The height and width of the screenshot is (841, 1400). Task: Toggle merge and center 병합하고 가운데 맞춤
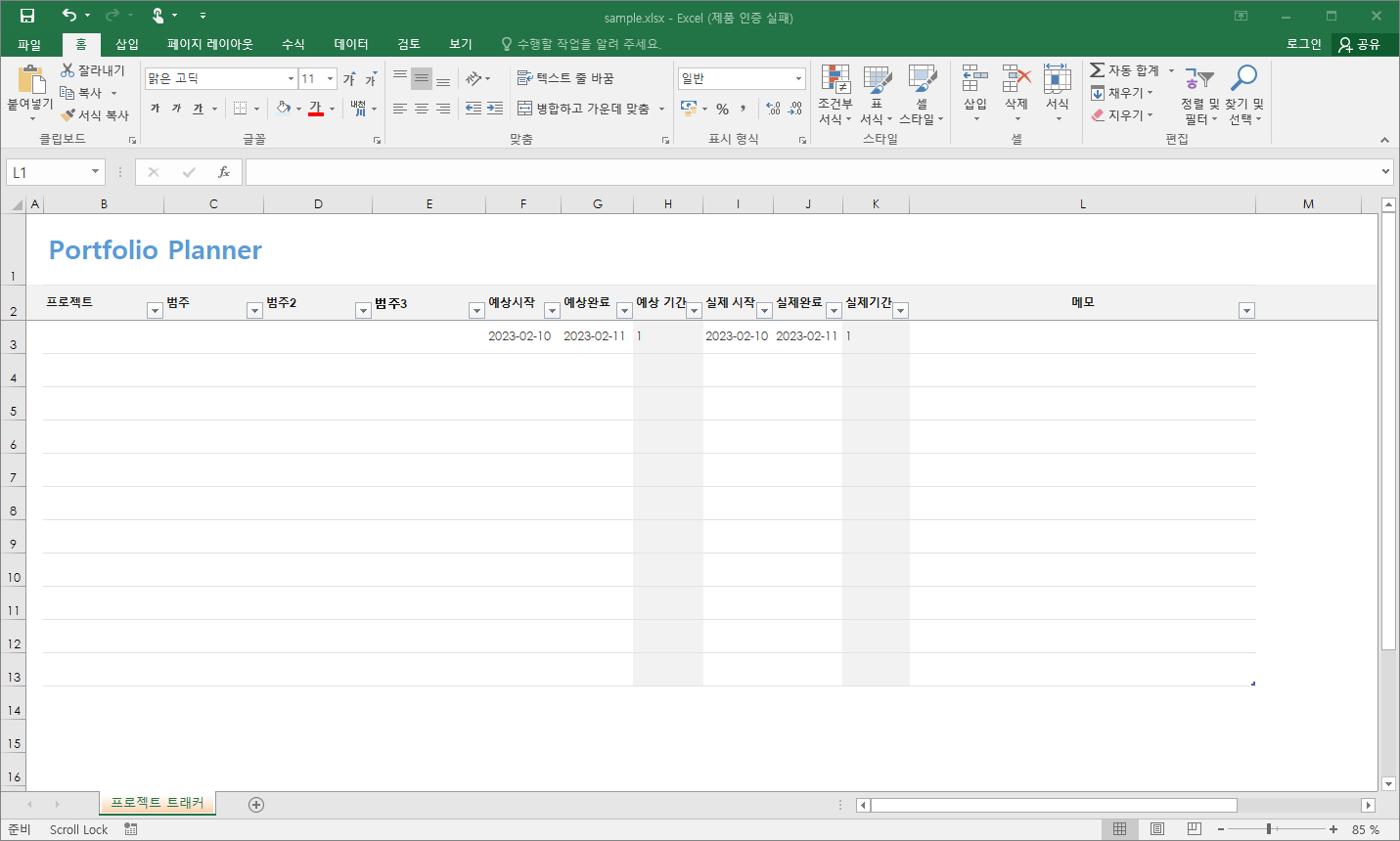tap(584, 109)
